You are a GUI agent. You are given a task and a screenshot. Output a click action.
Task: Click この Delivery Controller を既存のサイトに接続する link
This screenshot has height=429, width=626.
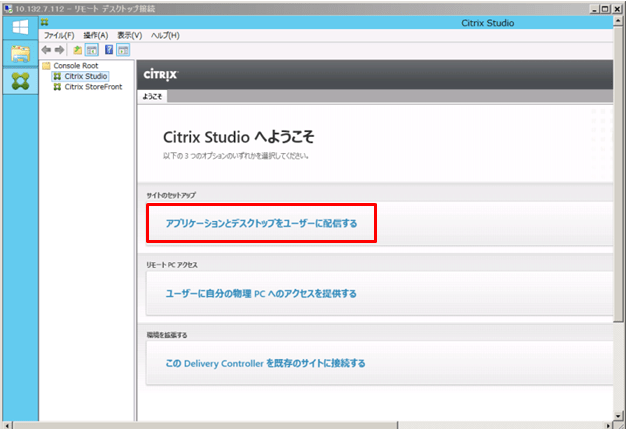pos(265,364)
